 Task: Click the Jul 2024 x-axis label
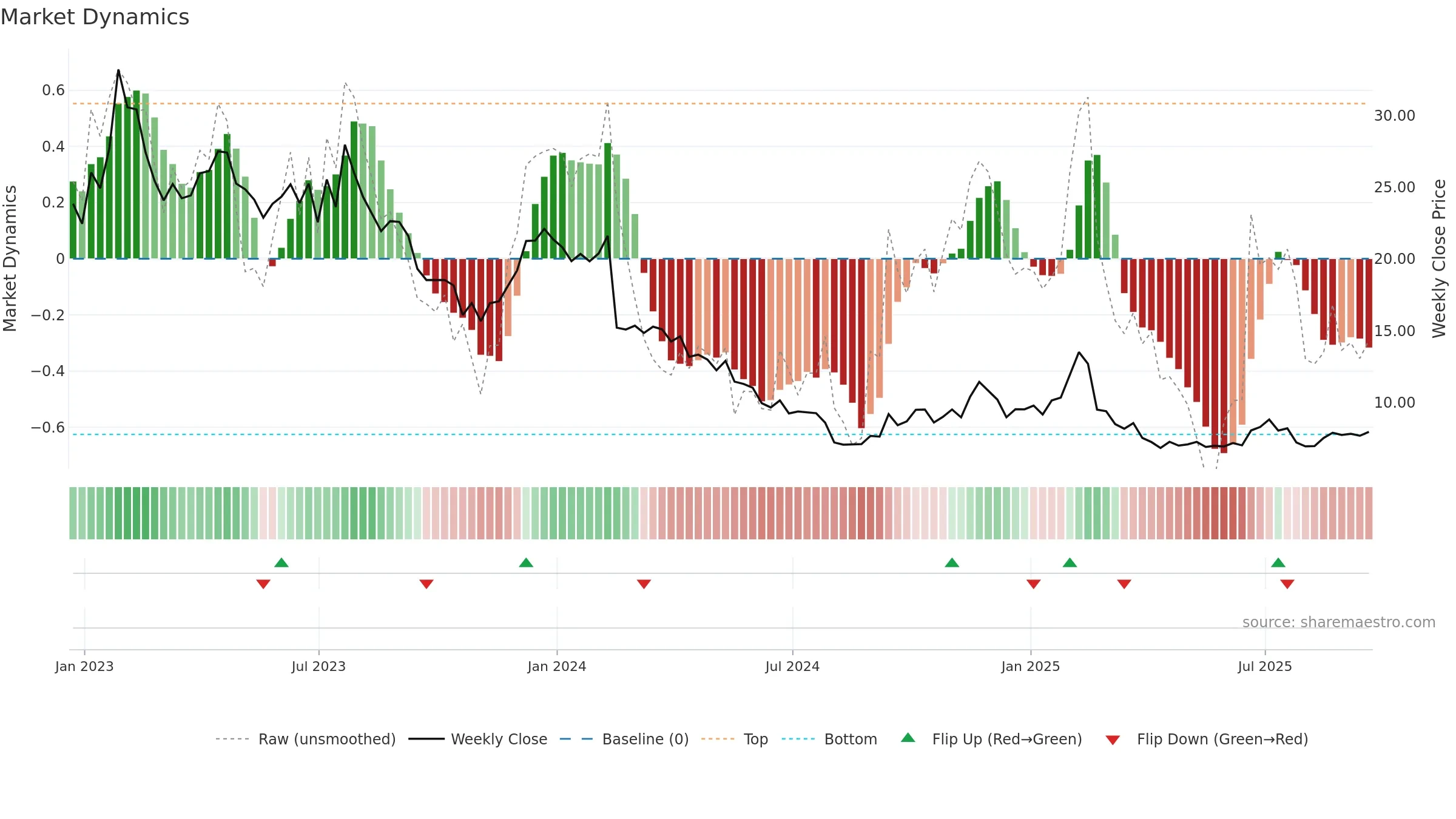792,666
